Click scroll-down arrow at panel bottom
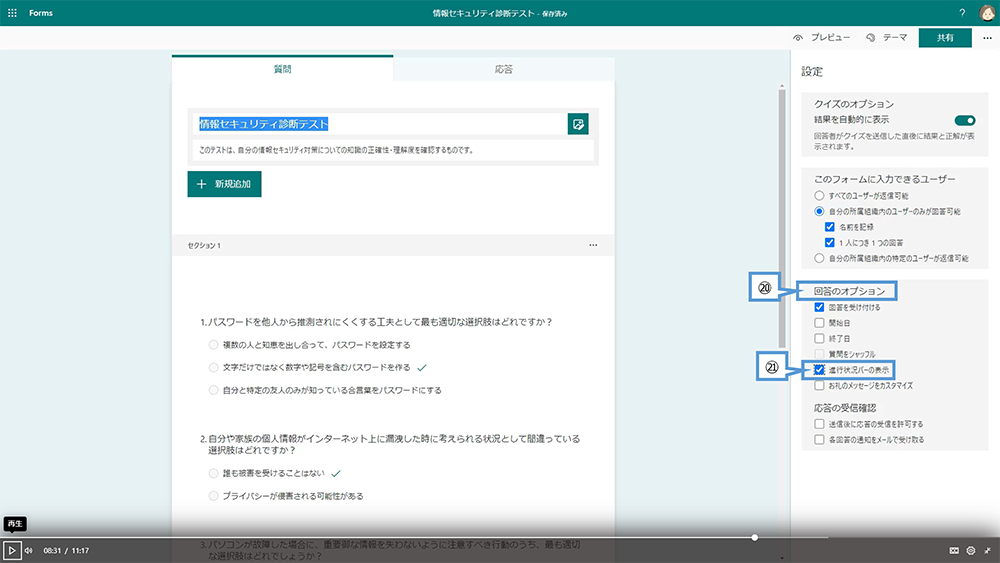1000x563 pixels. click(782, 559)
